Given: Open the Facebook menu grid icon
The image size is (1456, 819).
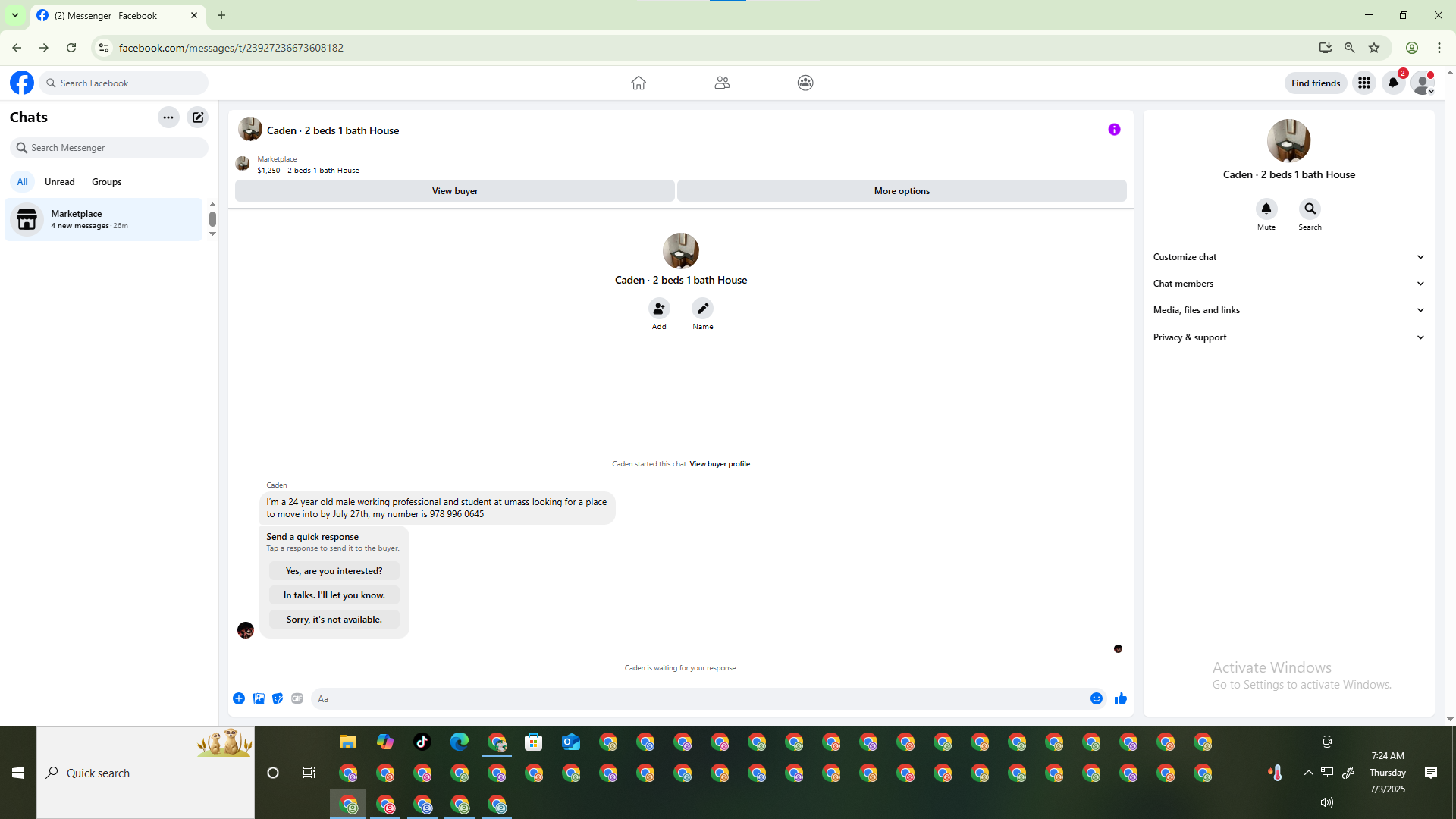Looking at the screenshot, I should point(1363,83).
